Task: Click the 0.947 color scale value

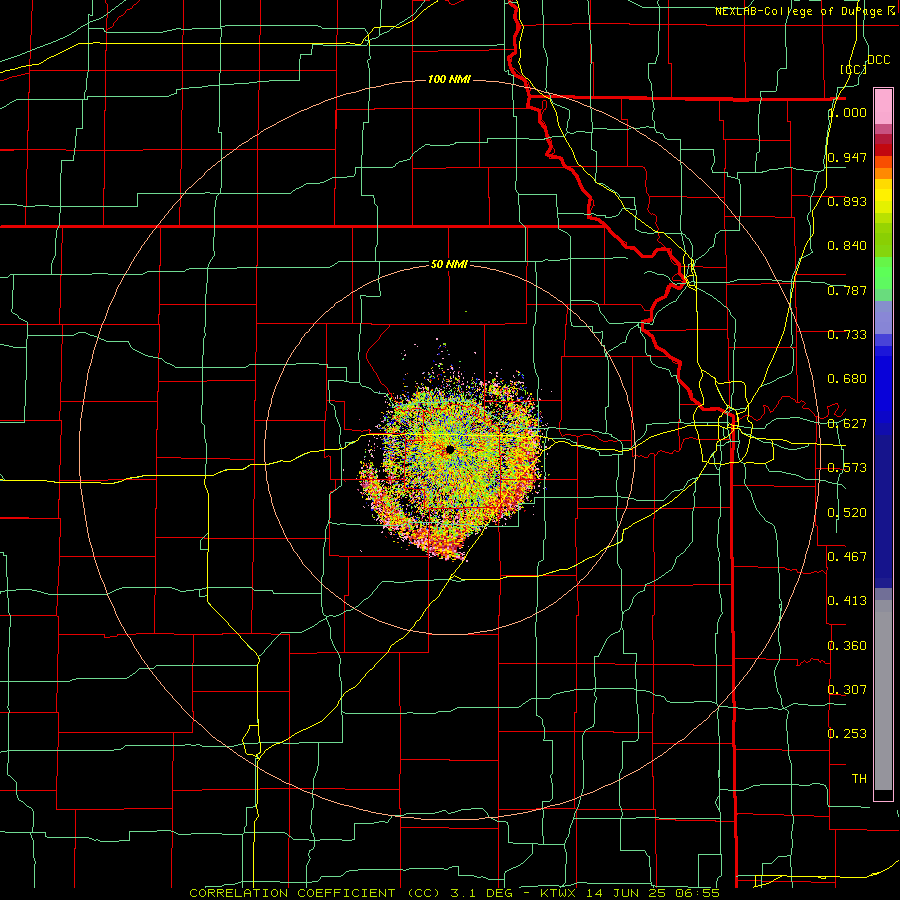Action: pyautogui.click(x=848, y=157)
